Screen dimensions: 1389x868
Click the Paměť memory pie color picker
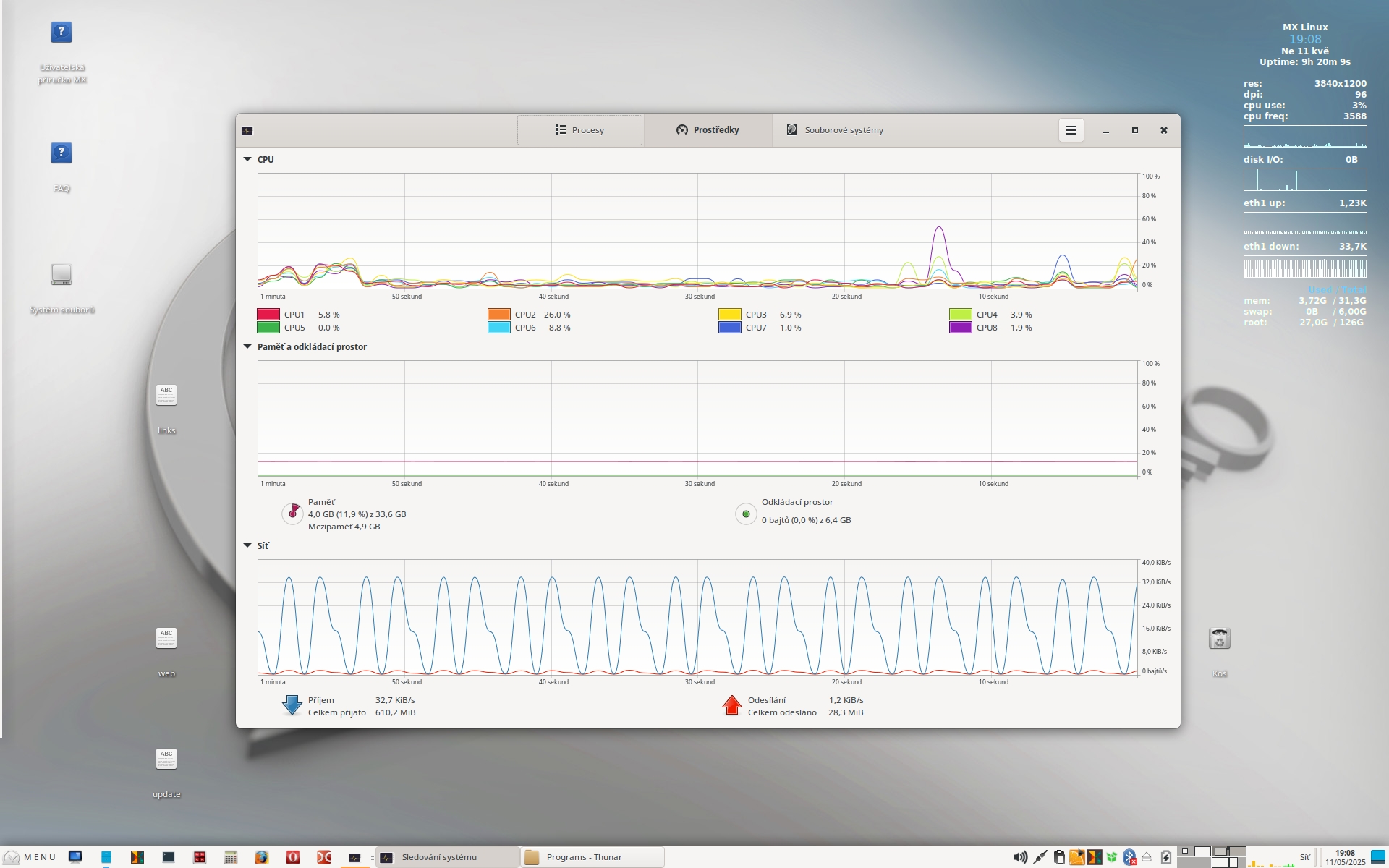tap(292, 514)
